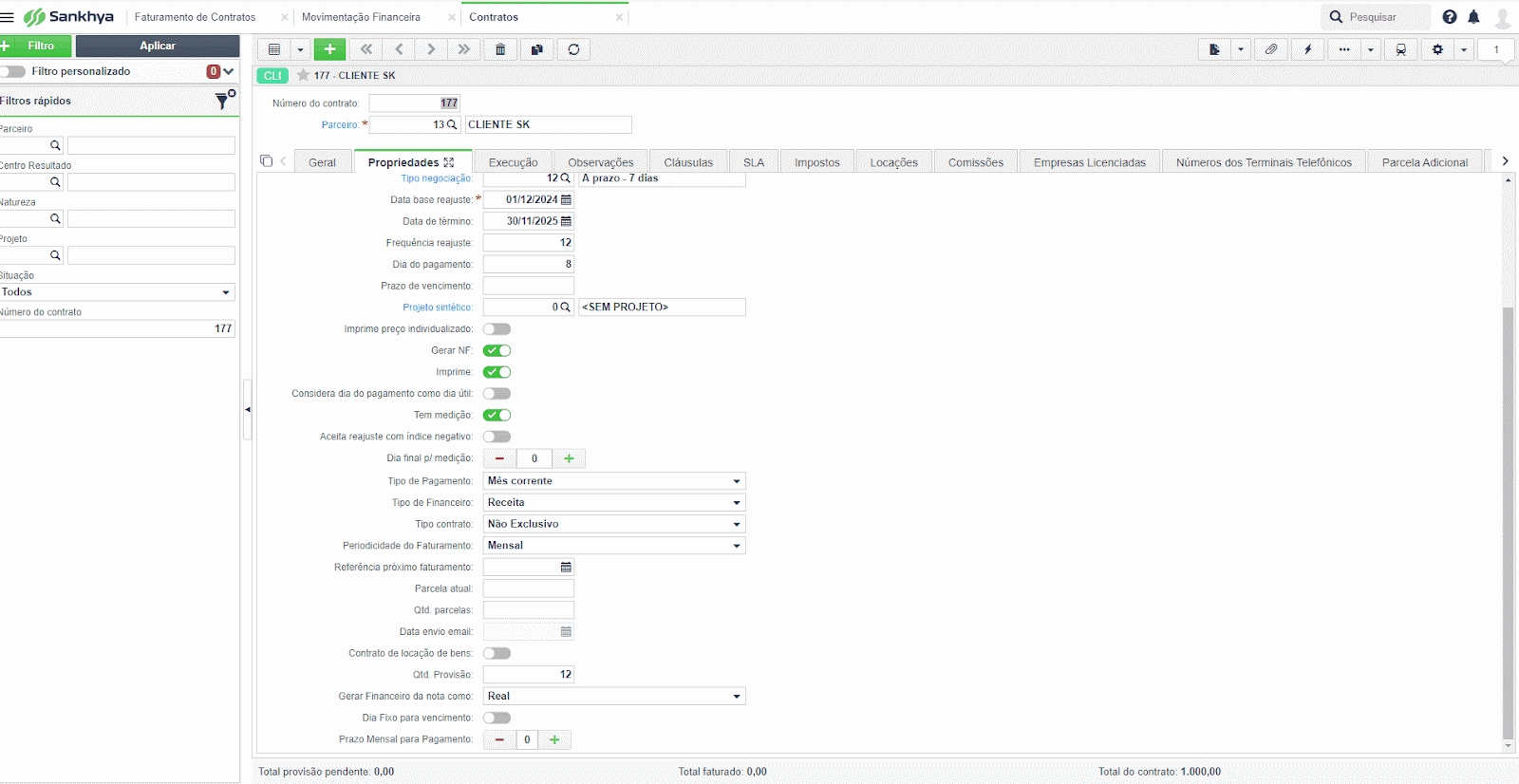The width and height of the screenshot is (1519, 784).
Task: Open calendar for Referência próximo faturamento
Action: [566, 567]
